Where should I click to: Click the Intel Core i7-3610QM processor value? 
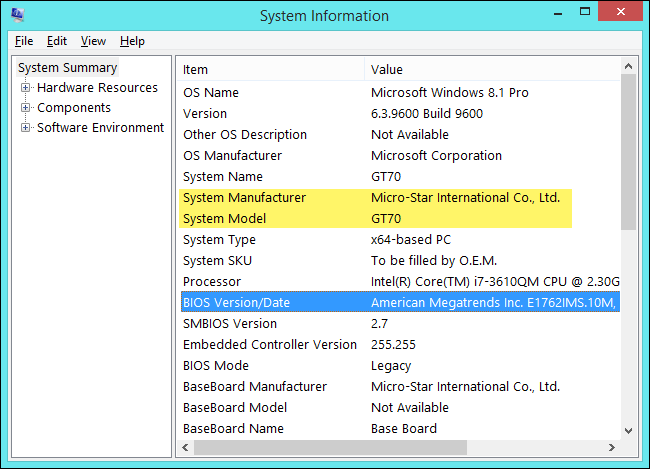[x=495, y=282]
